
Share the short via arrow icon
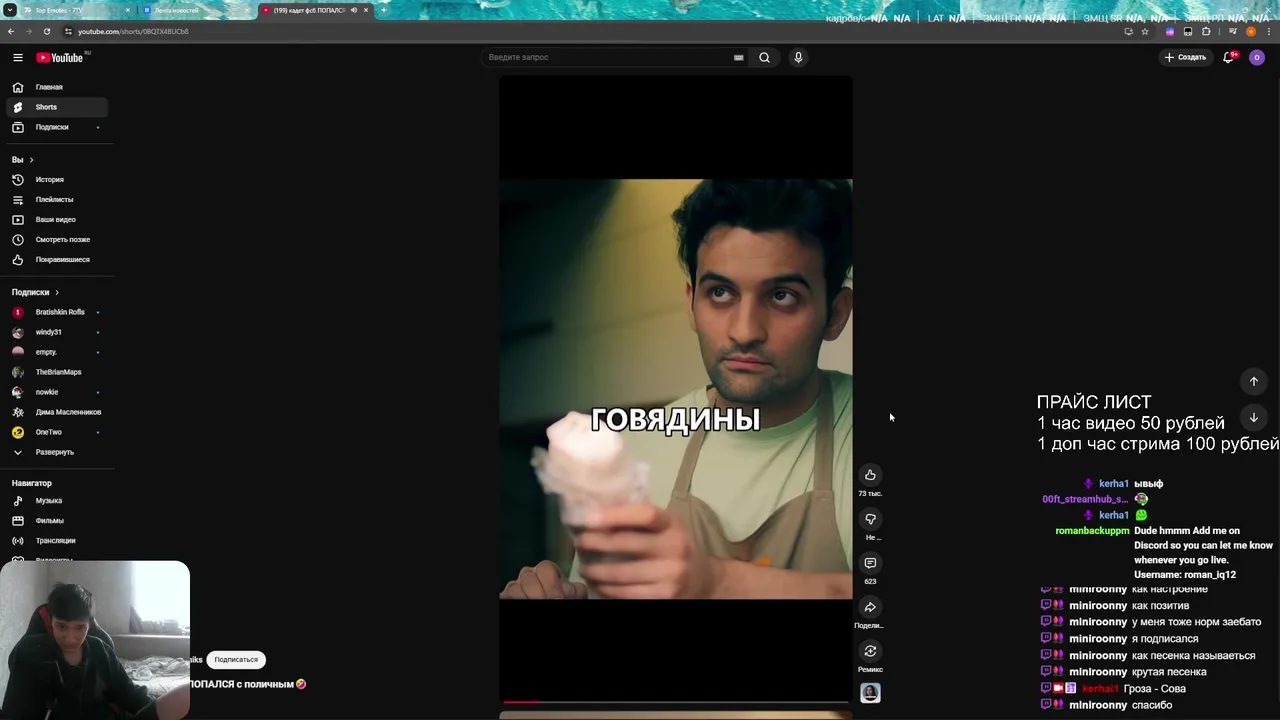click(x=870, y=607)
